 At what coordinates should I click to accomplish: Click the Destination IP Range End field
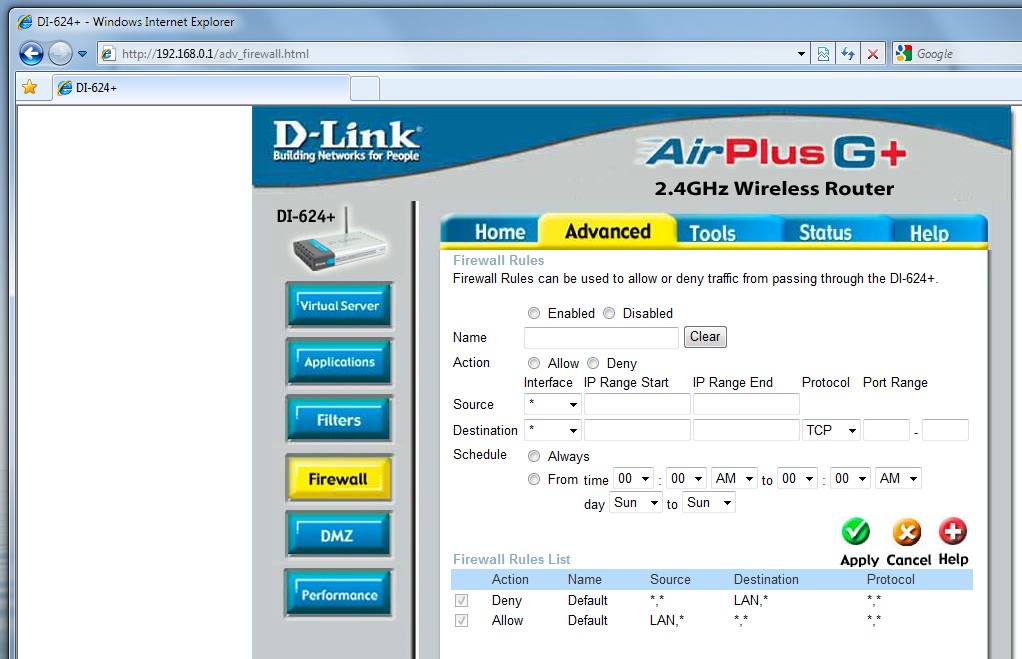(x=746, y=430)
